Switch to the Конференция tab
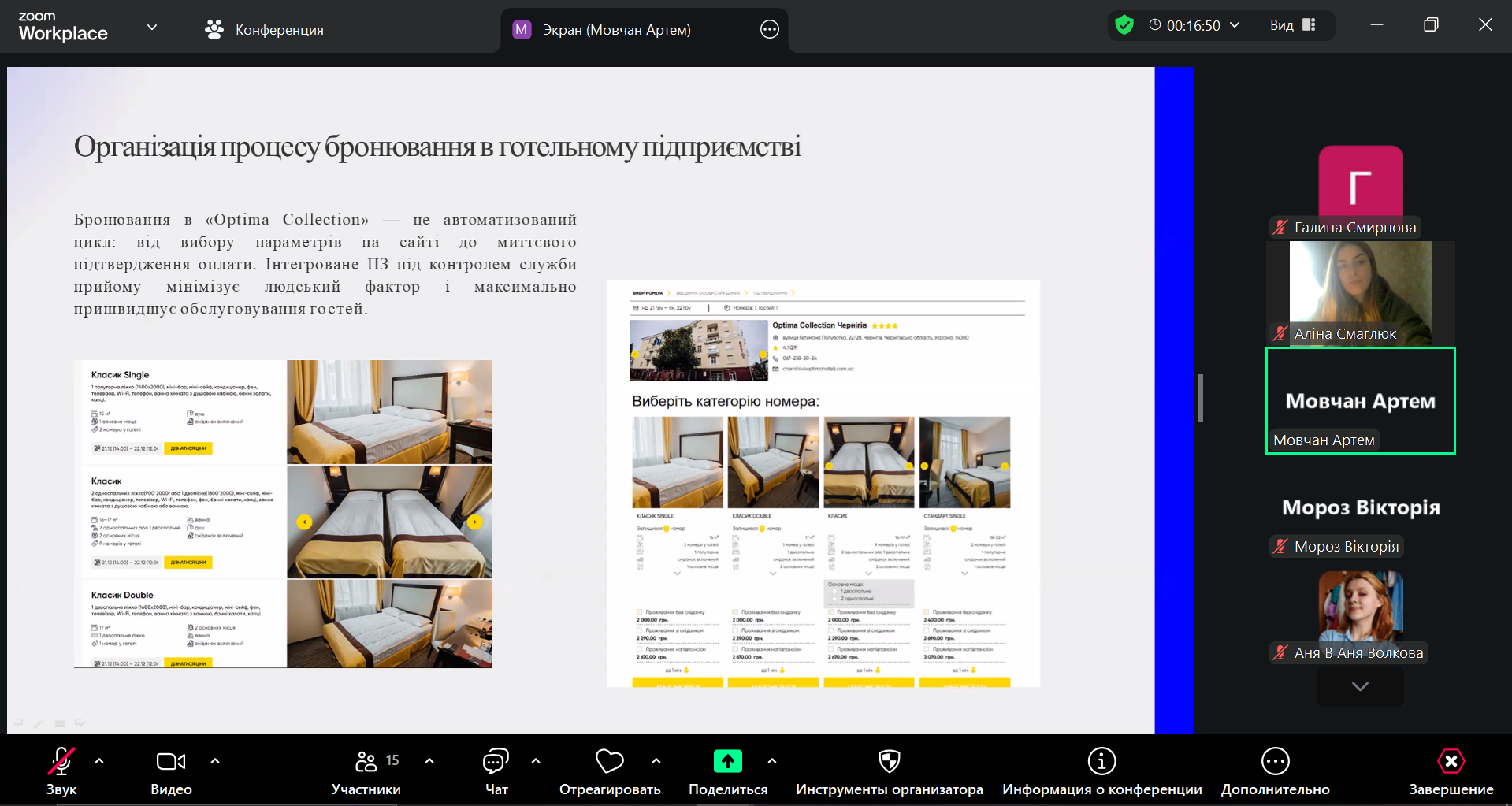Screen dimensions: 1512x806 coord(264,30)
